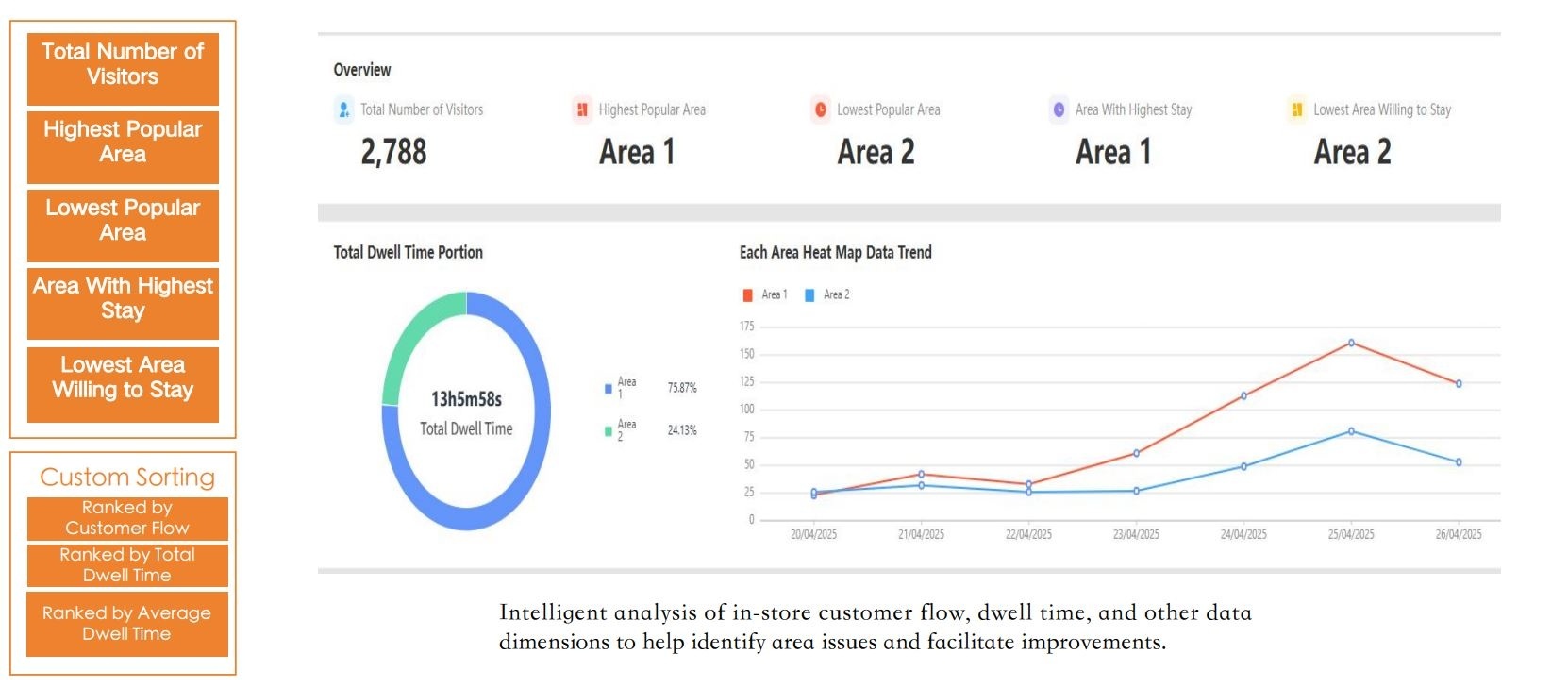Select the Area 2 legend marker in trend chart
Image resolution: width=1568 pixels, height=688 pixels.
coord(809,294)
